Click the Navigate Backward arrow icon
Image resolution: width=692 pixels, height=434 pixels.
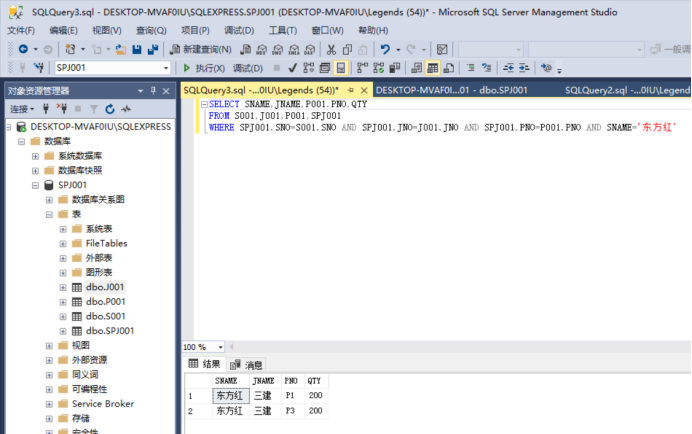[23, 49]
